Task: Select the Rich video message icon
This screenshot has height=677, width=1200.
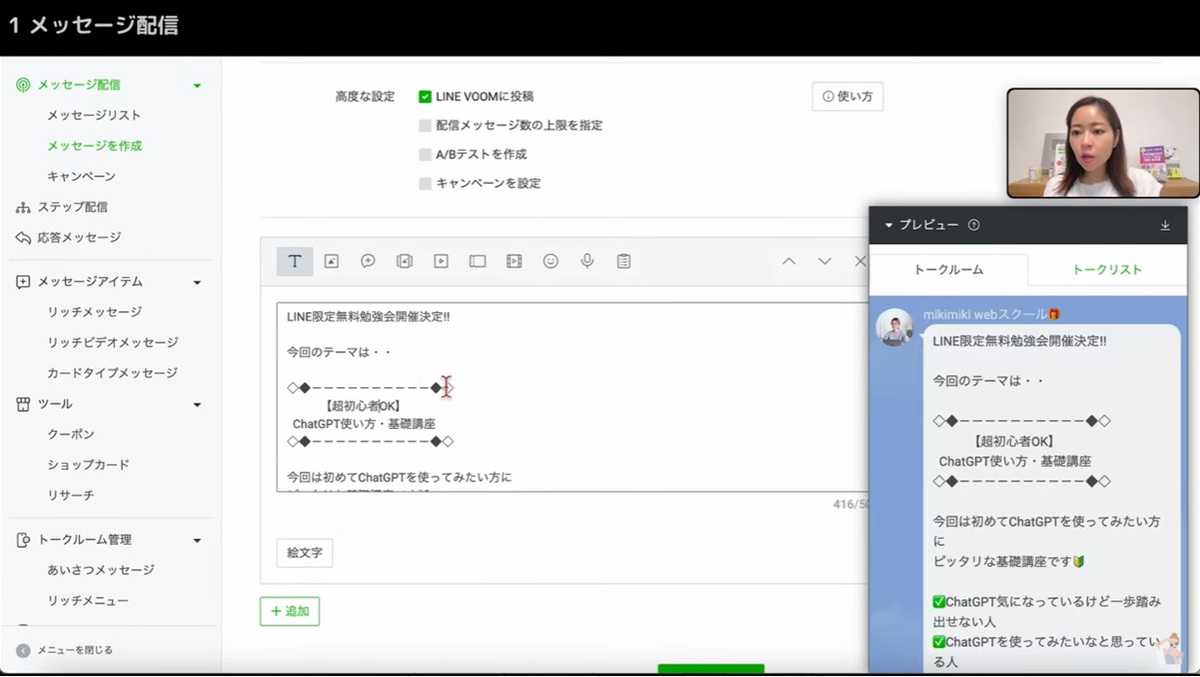Action: [514, 261]
